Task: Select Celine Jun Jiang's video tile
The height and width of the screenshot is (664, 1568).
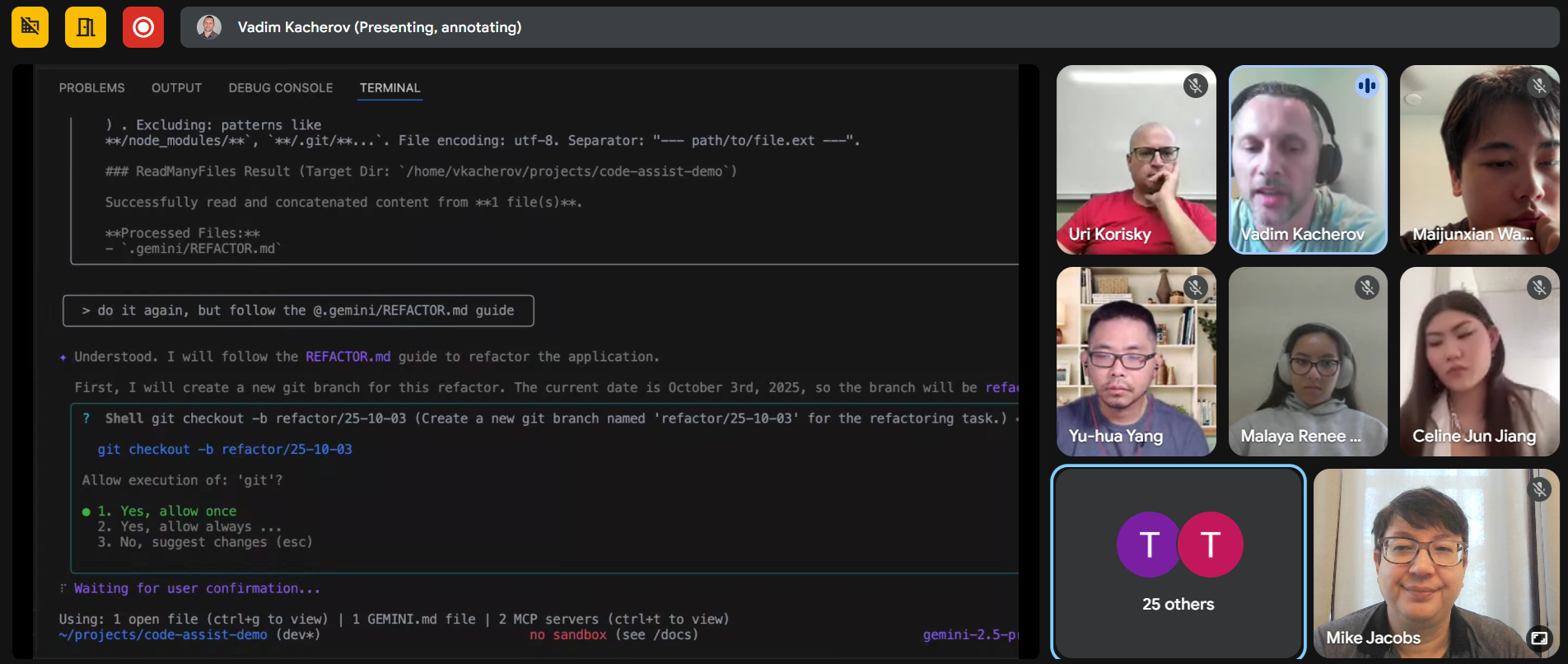Action: coord(1480,362)
